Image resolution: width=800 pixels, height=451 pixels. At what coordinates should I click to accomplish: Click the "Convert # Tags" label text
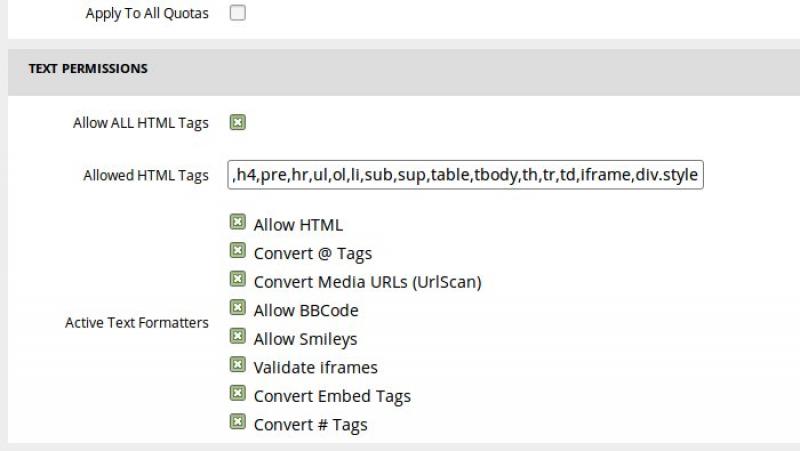pyautogui.click(x=310, y=424)
